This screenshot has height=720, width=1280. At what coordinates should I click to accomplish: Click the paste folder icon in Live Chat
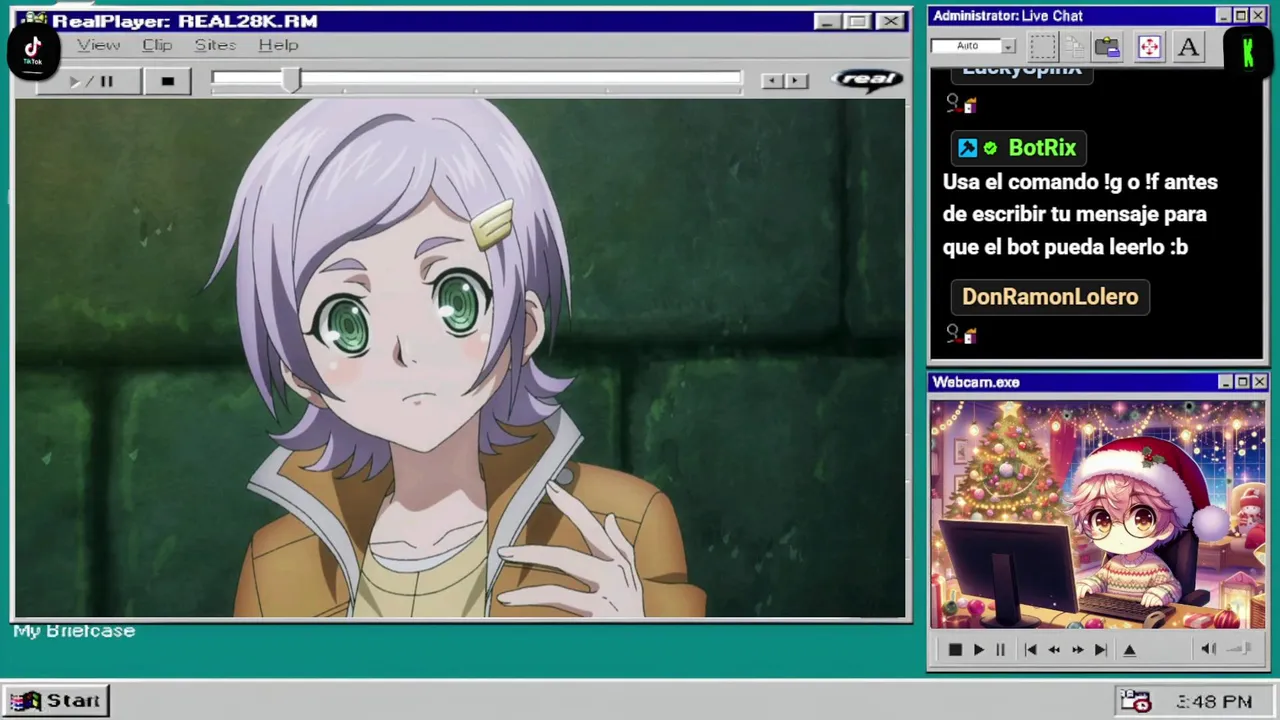pos(1107,46)
